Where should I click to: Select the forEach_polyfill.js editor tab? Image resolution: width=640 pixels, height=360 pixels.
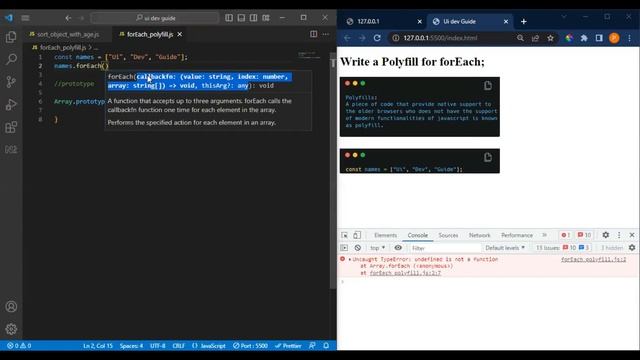(149, 34)
